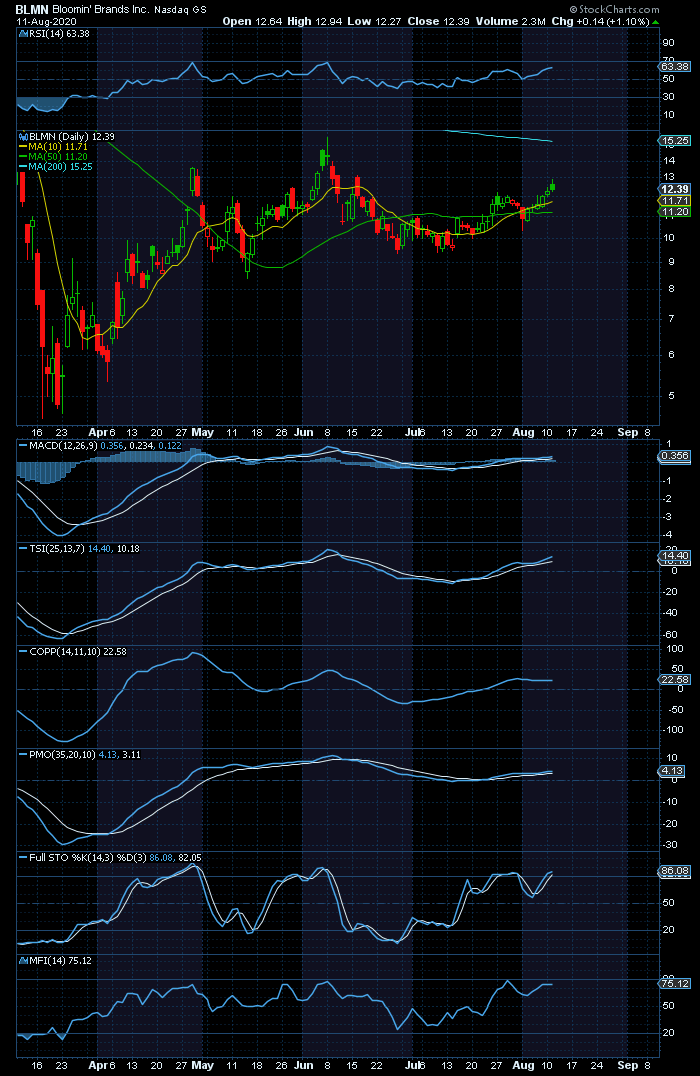The image size is (700, 1076).
Task: Click the 14.40 TSI value tag
Action: [675, 556]
